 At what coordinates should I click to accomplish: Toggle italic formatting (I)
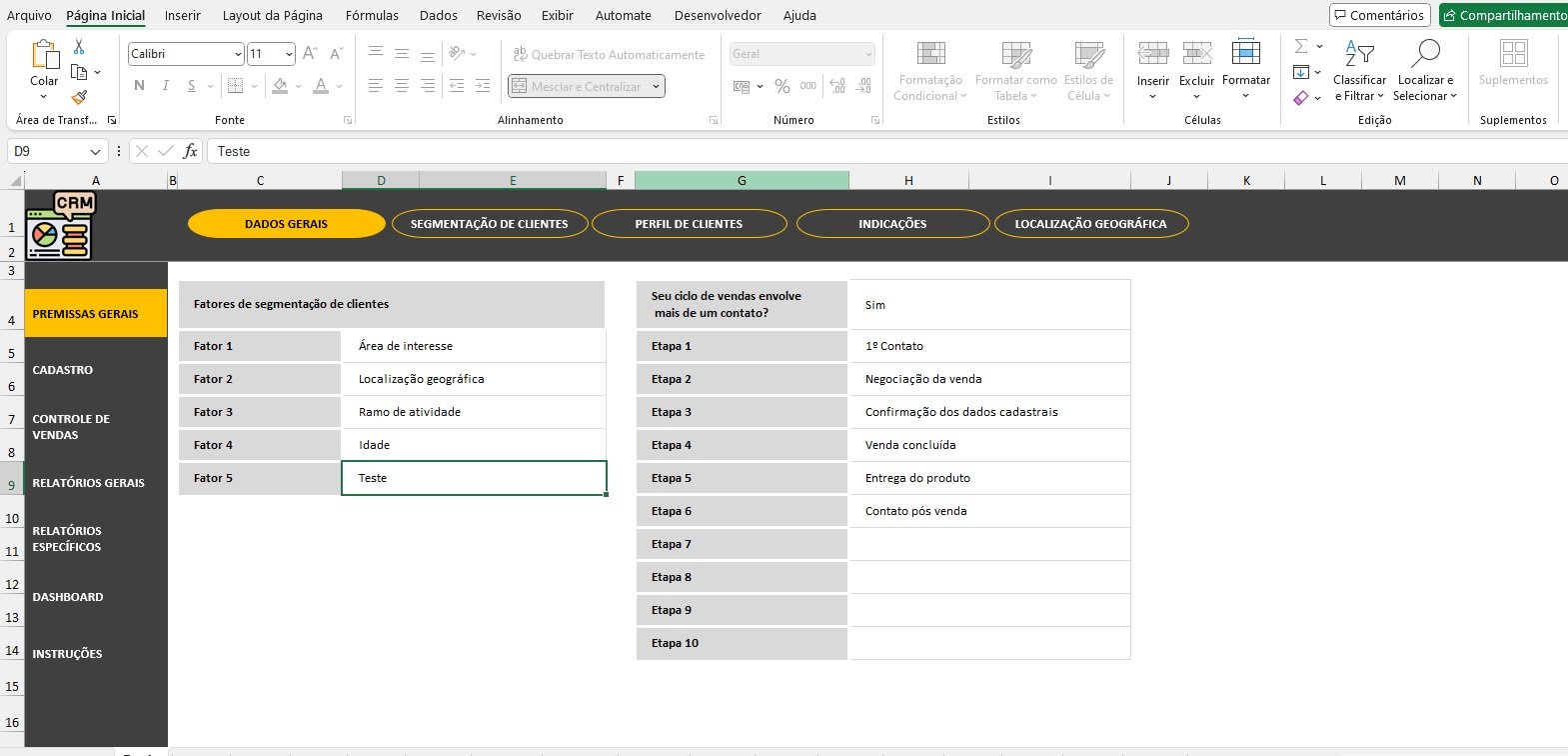tap(165, 86)
